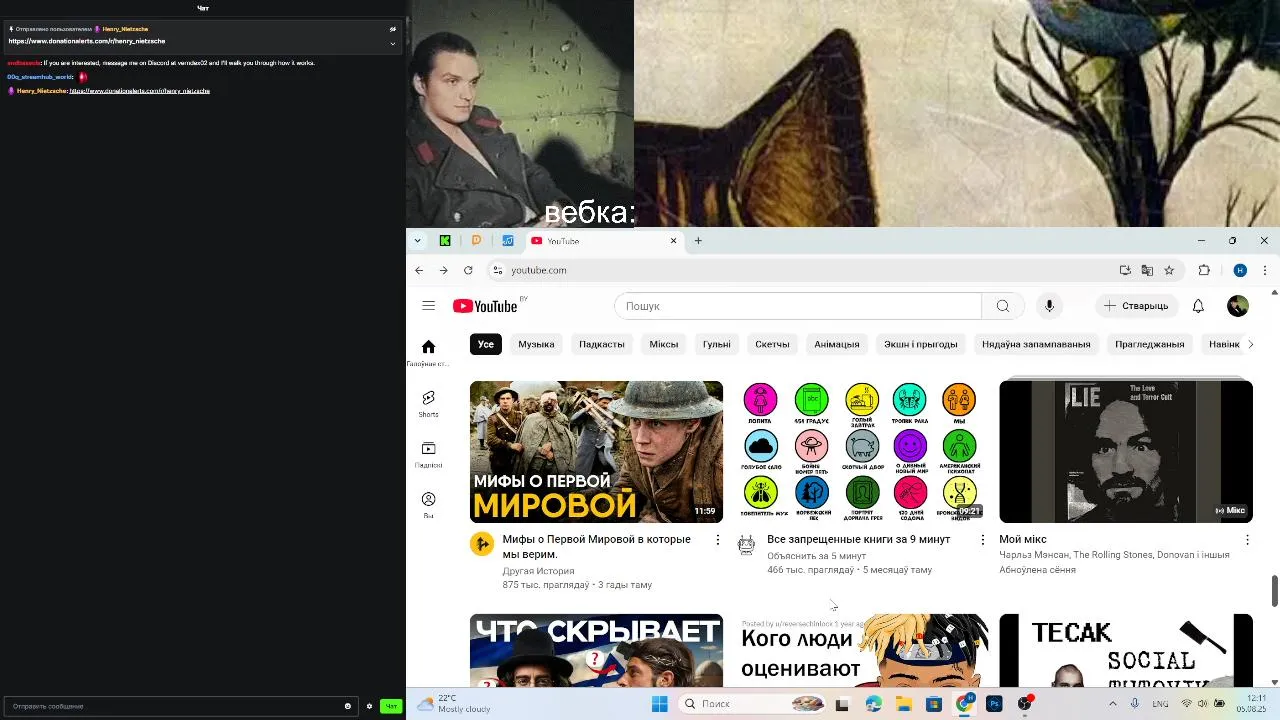
Task: Select the 'Музыка' filter chip
Action: click(536, 344)
